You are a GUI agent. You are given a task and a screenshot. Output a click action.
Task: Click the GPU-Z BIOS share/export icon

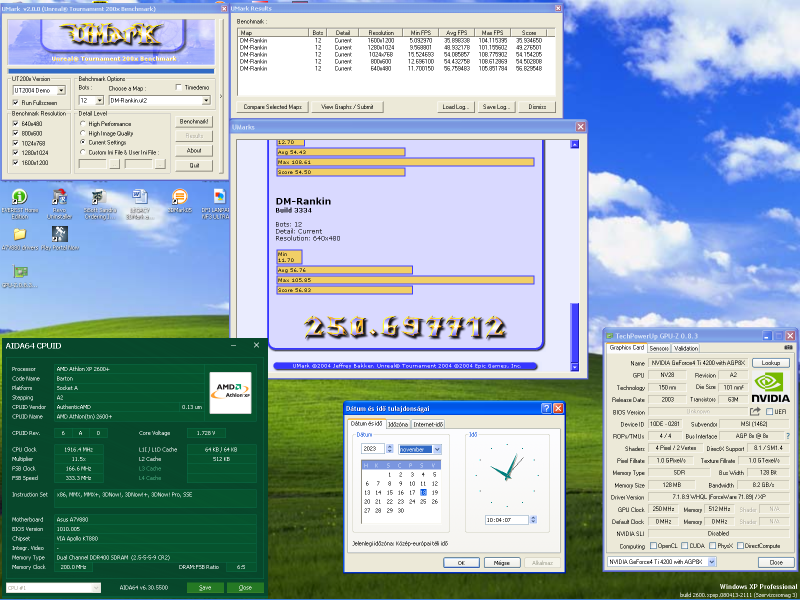coord(755,411)
